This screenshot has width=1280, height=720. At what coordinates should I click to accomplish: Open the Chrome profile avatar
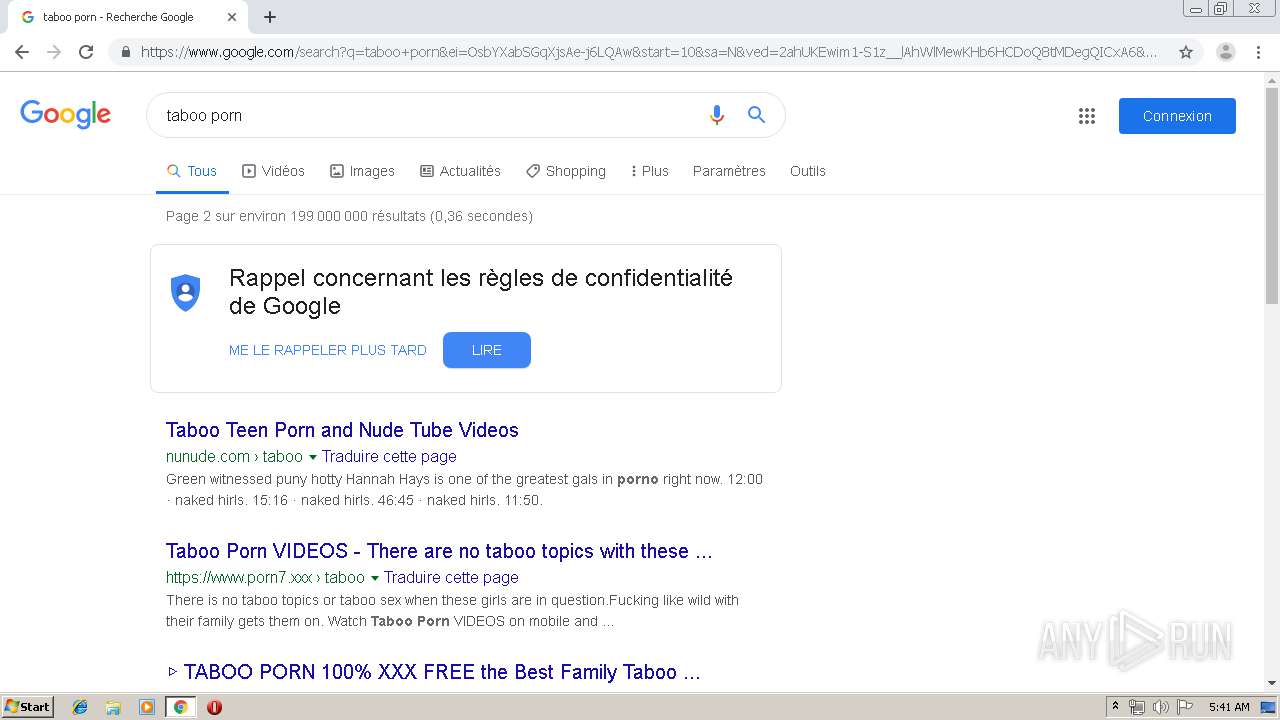[1225, 52]
